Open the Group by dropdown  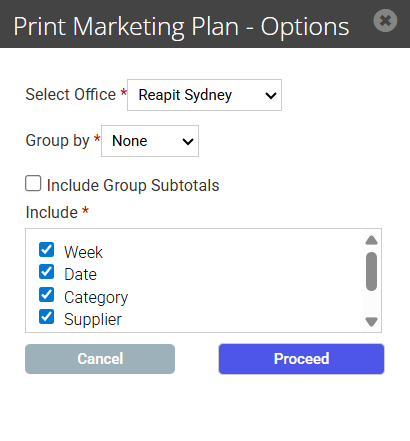pyautogui.click(x=150, y=141)
